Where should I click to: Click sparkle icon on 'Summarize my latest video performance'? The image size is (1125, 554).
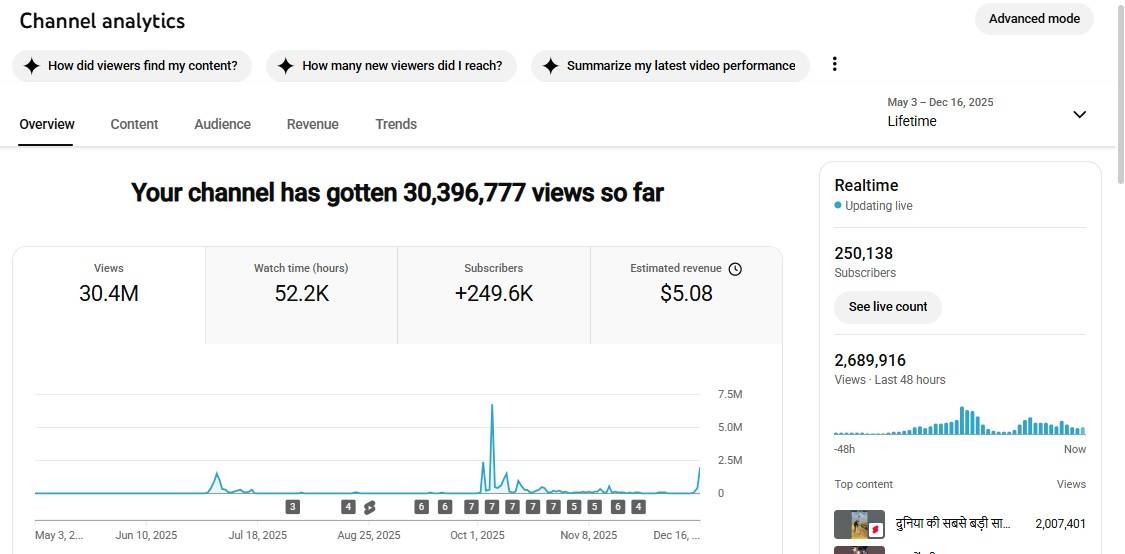(x=550, y=66)
